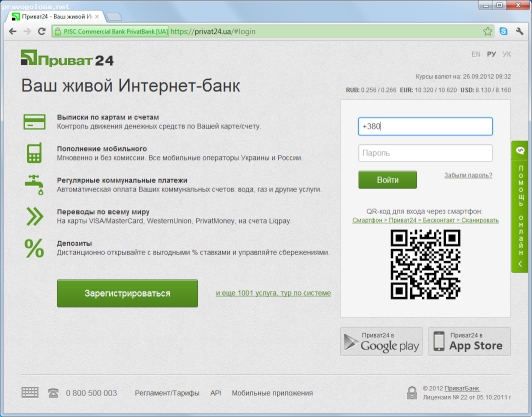Open the API footer link
Viewport: 532px width, 417px height.
coord(215,393)
